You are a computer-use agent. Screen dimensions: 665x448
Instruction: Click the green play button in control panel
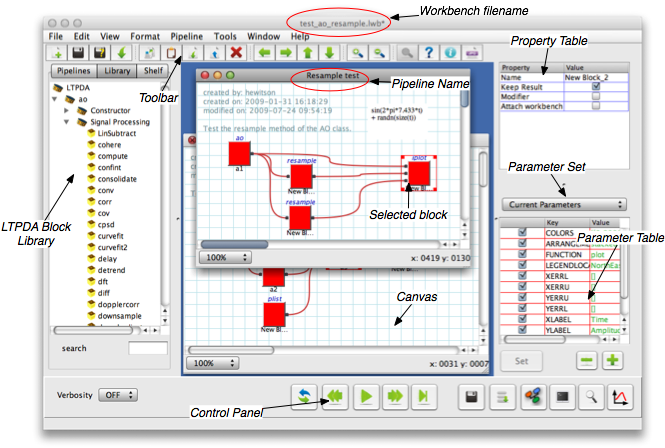pos(366,397)
